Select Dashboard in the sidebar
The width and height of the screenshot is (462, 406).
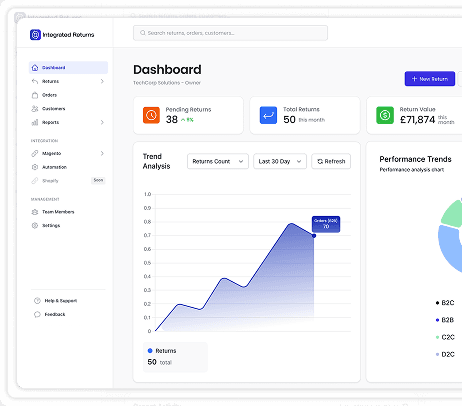coord(68,68)
